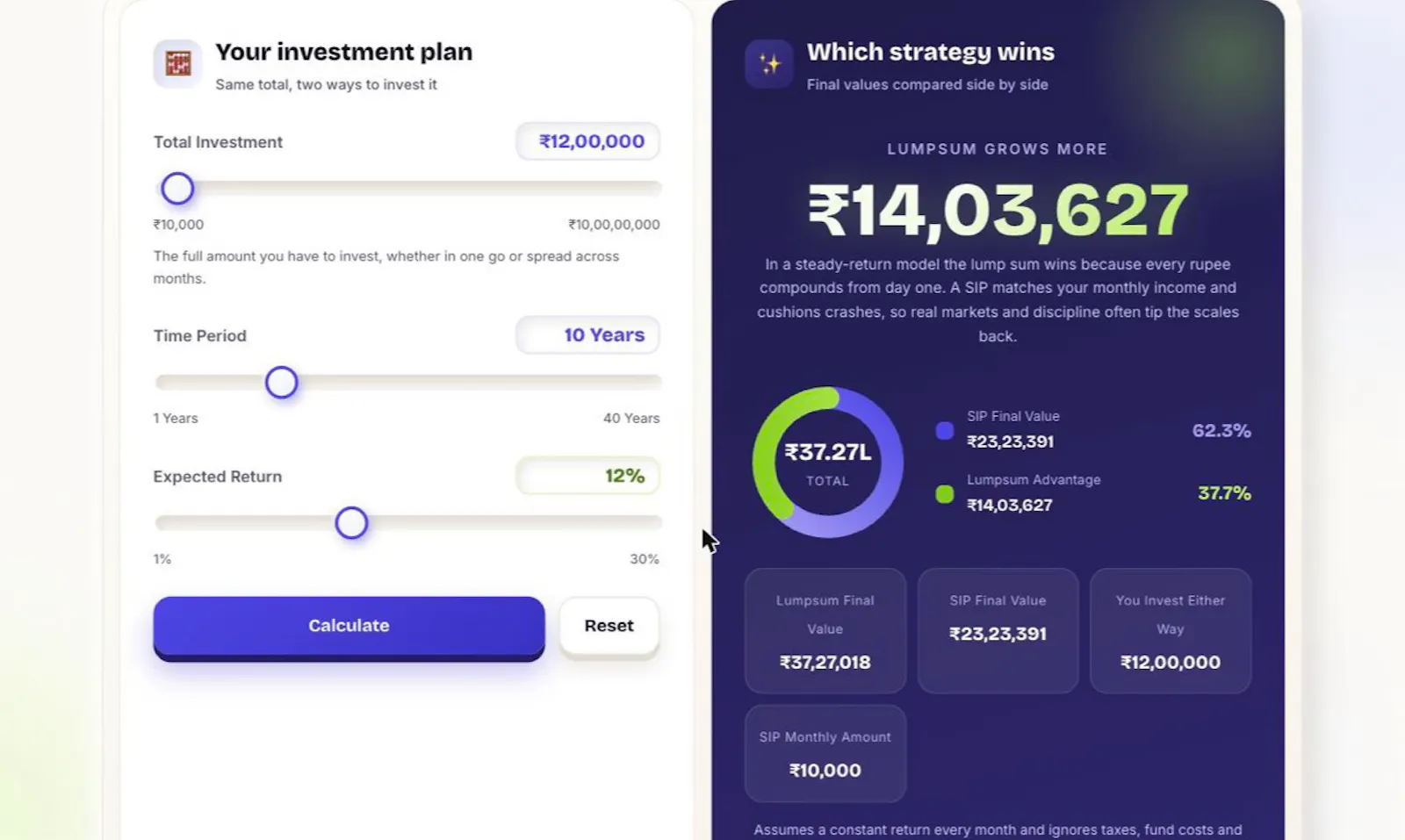The height and width of the screenshot is (840, 1405).
Task: Click the Reset button
Action: coord(609,626)
